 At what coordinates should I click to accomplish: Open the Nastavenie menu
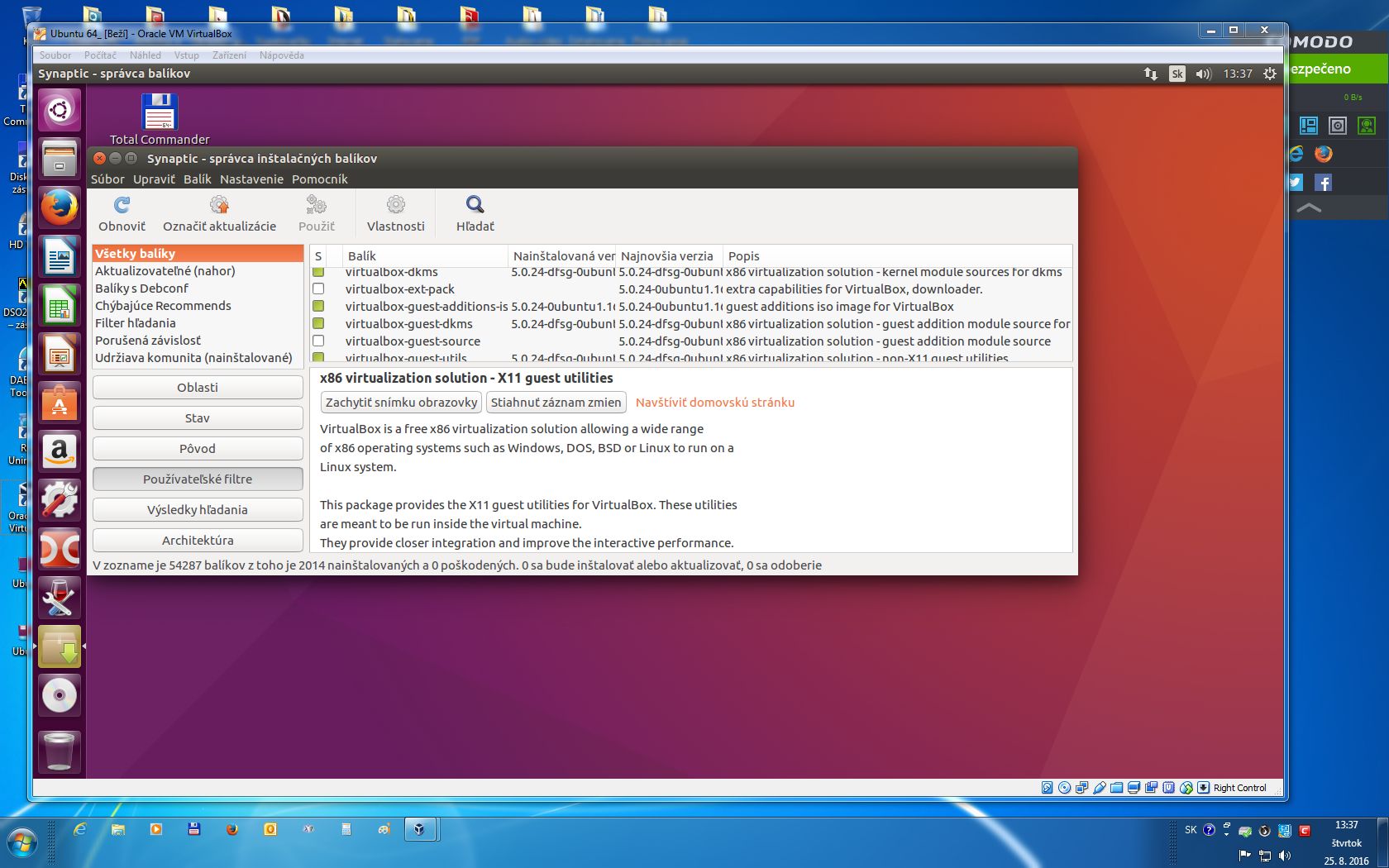tap(251, 179)
